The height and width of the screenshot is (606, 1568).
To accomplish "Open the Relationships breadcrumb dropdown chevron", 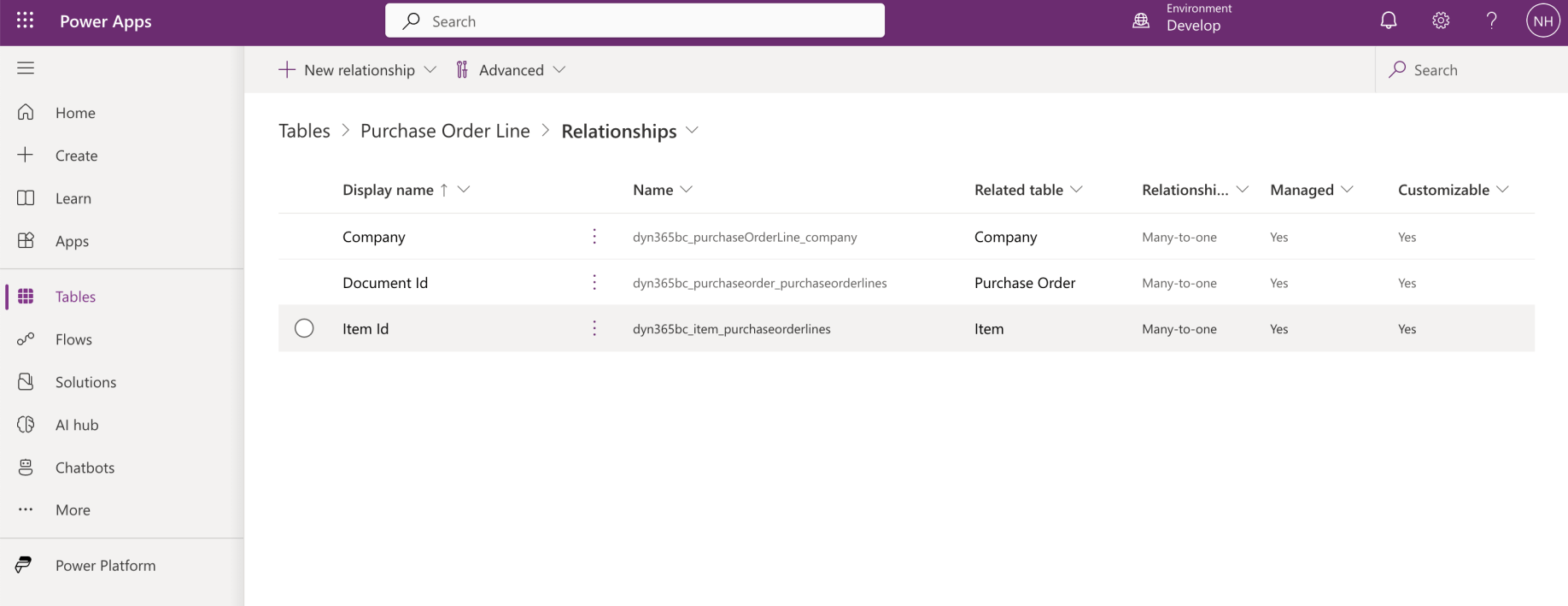I will [x=692, y=131].
